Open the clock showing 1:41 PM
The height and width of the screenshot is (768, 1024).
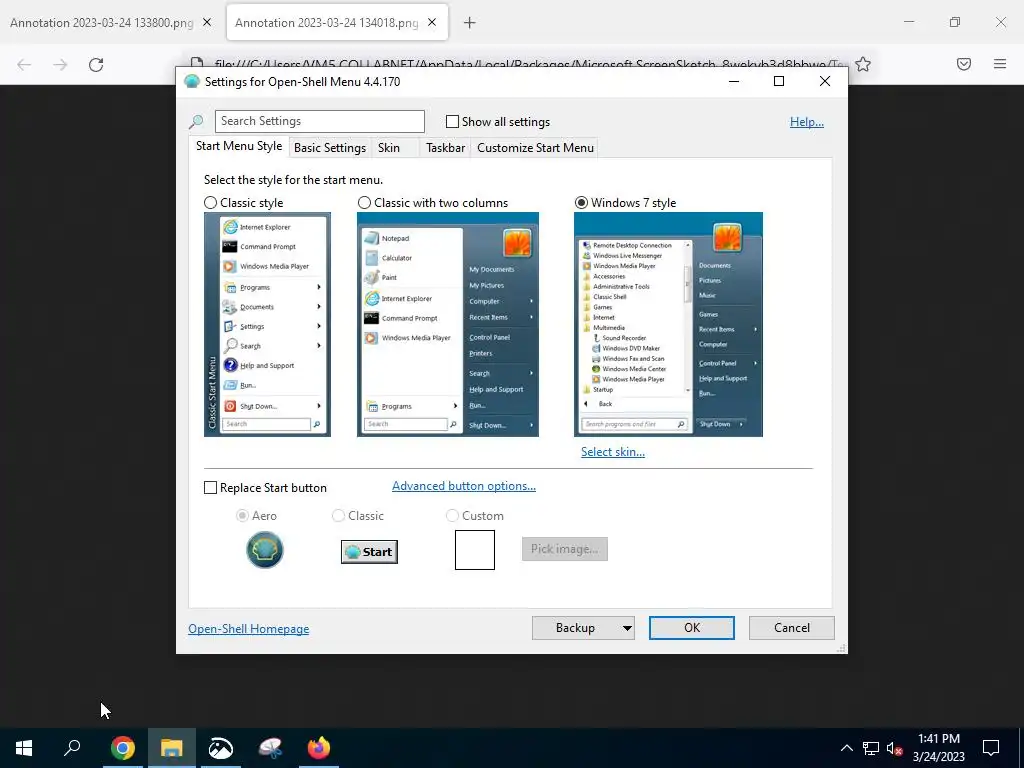(938, 748)
